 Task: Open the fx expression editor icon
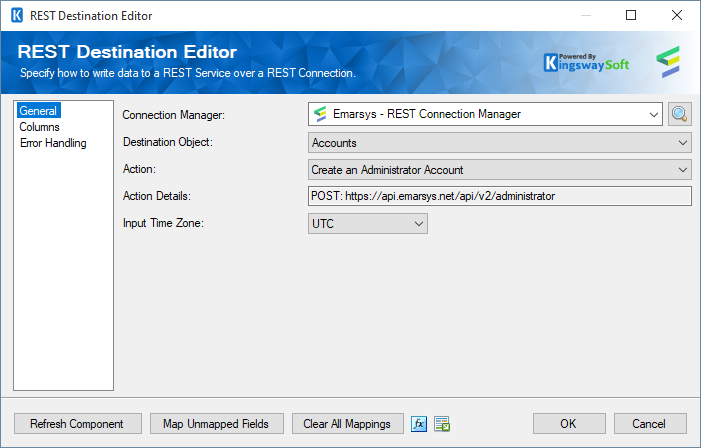(419, 424)
